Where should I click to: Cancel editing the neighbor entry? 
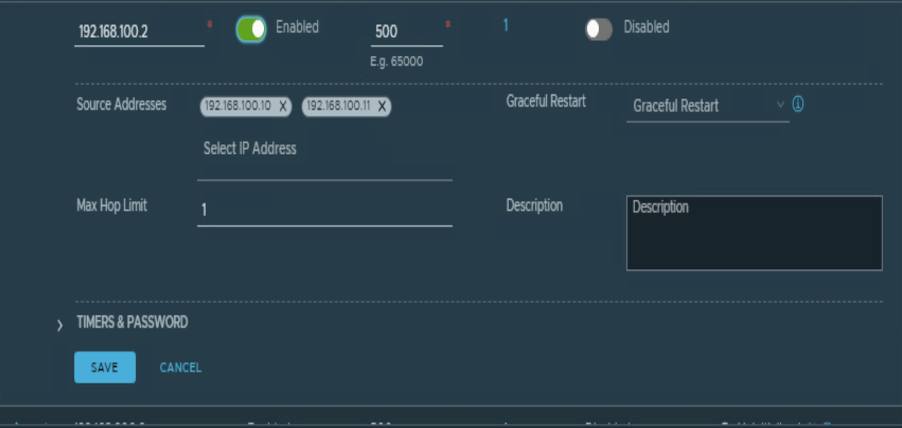pos(180,368)
